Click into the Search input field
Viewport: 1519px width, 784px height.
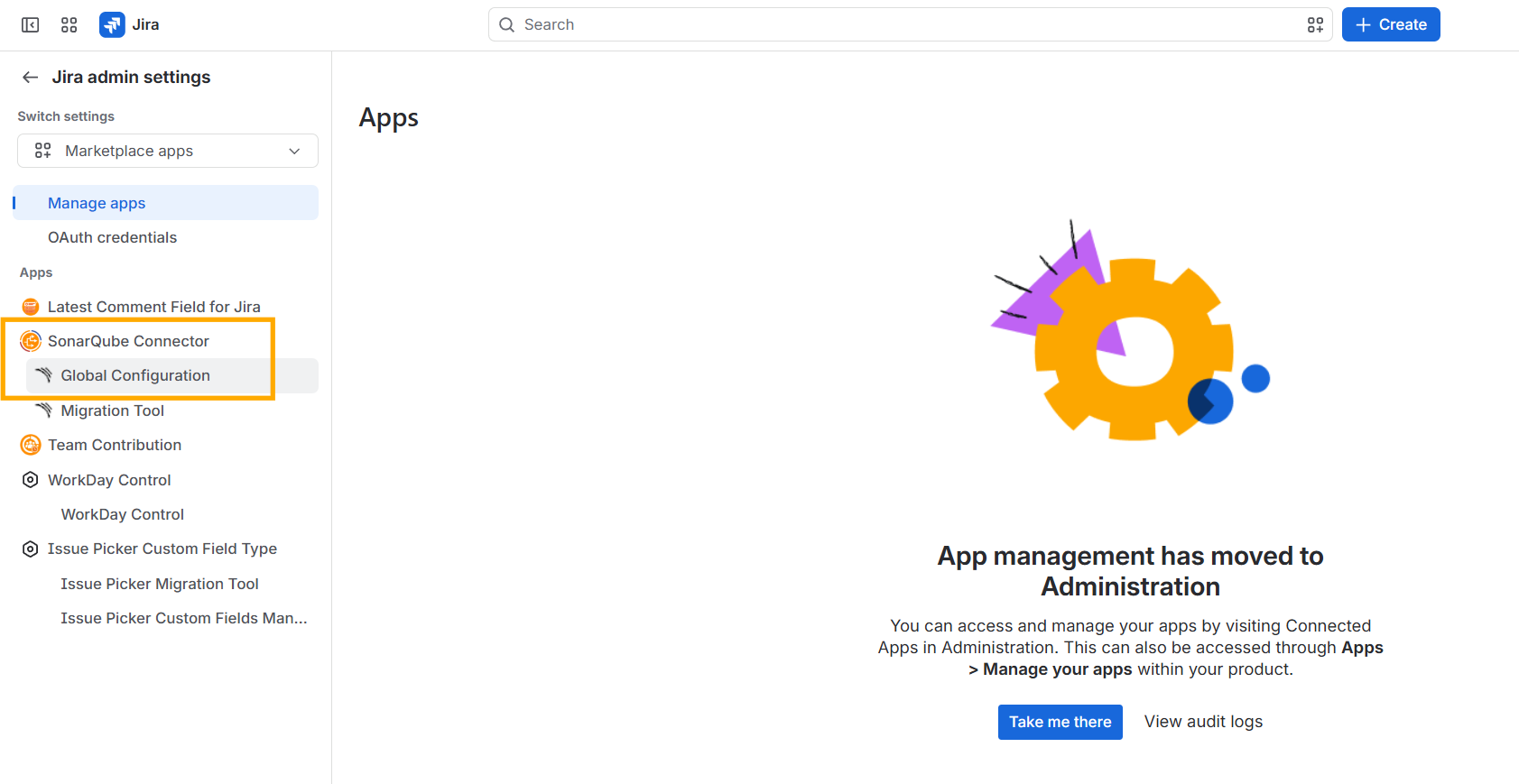click(x=910, y=24)
